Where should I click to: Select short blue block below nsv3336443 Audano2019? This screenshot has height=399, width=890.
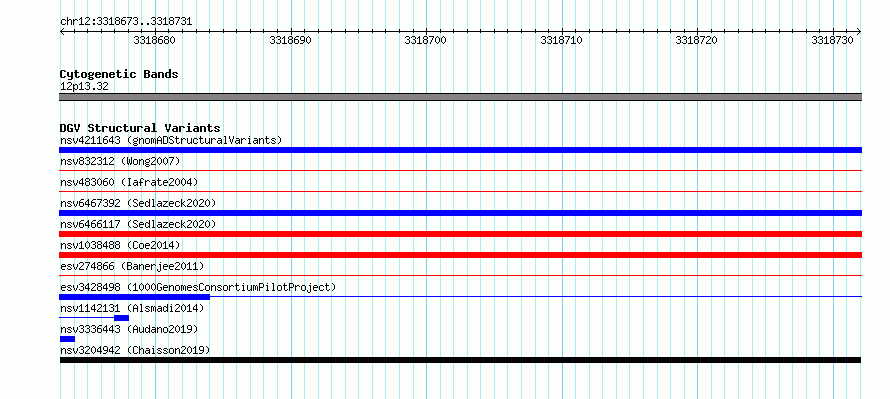coord(67,339)
